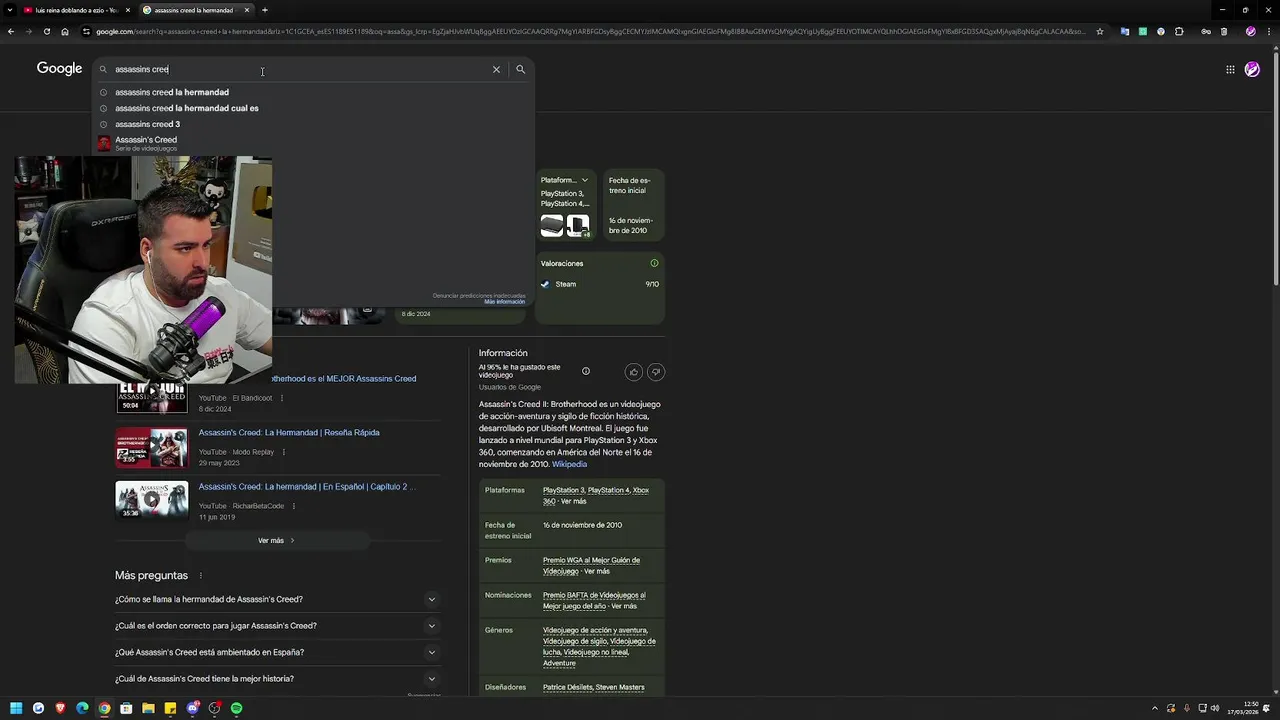
Task: Open video 'La hermandad | En Español | Capítulo 2'
Action: 307,486
